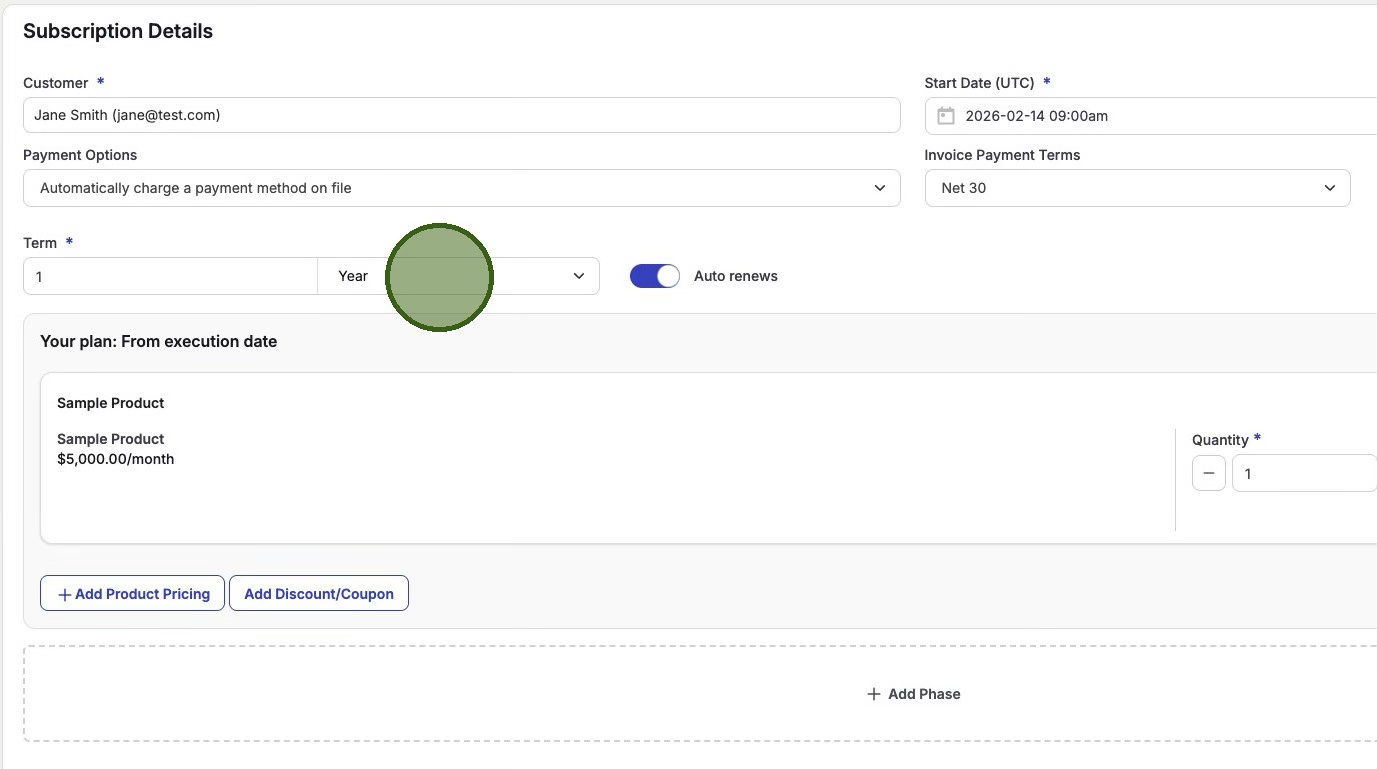Click into the Quantity input box

(1302, 473)
